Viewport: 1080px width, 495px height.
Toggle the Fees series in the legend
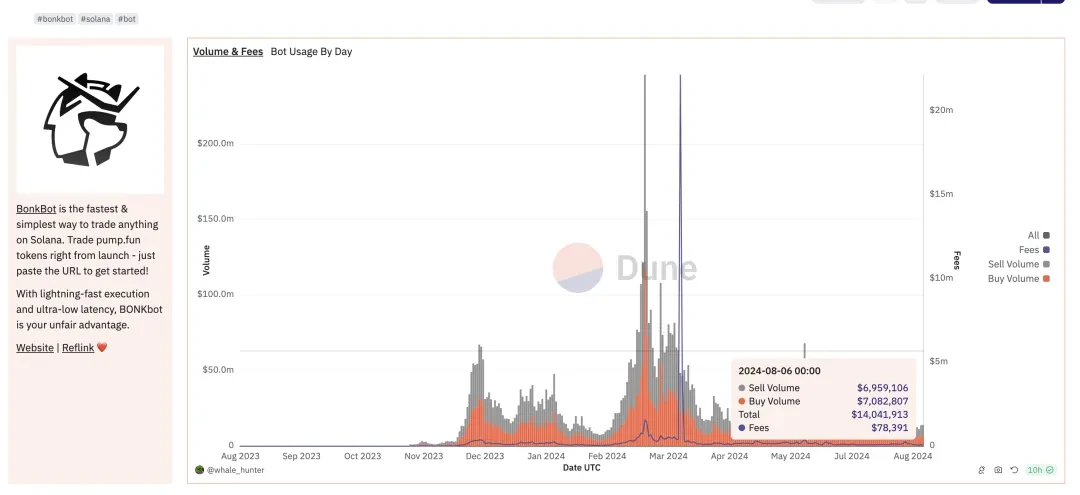click(1034, 250)
